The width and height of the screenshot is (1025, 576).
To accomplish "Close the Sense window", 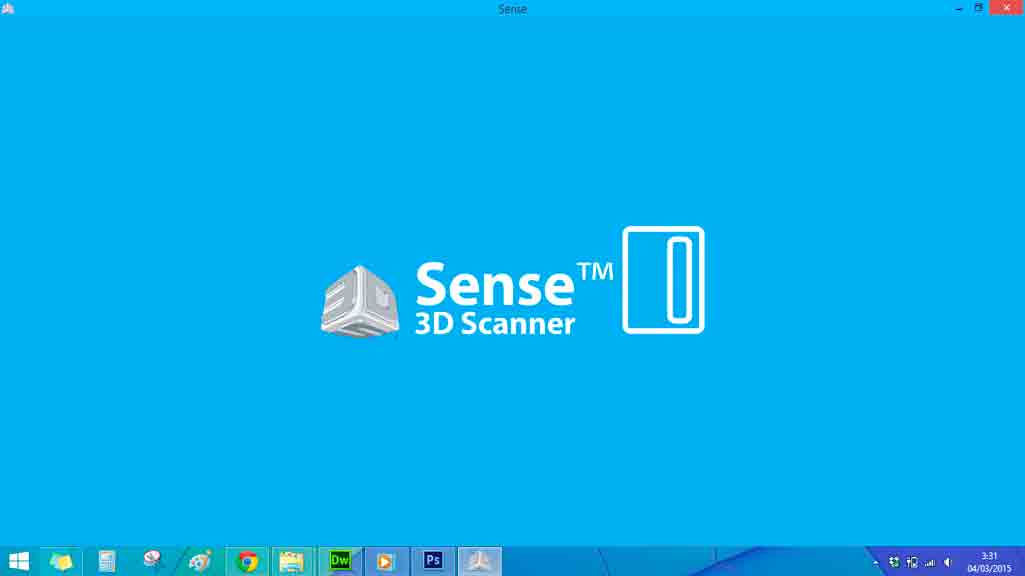I will (1007, 8).
